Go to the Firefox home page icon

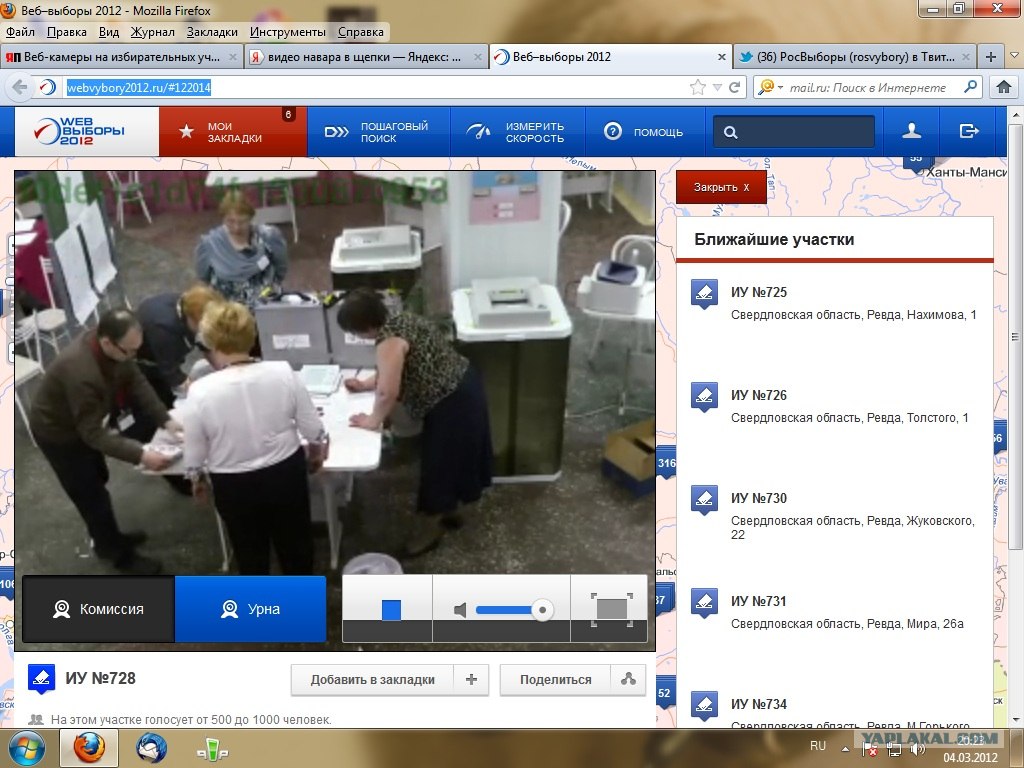1004,88
